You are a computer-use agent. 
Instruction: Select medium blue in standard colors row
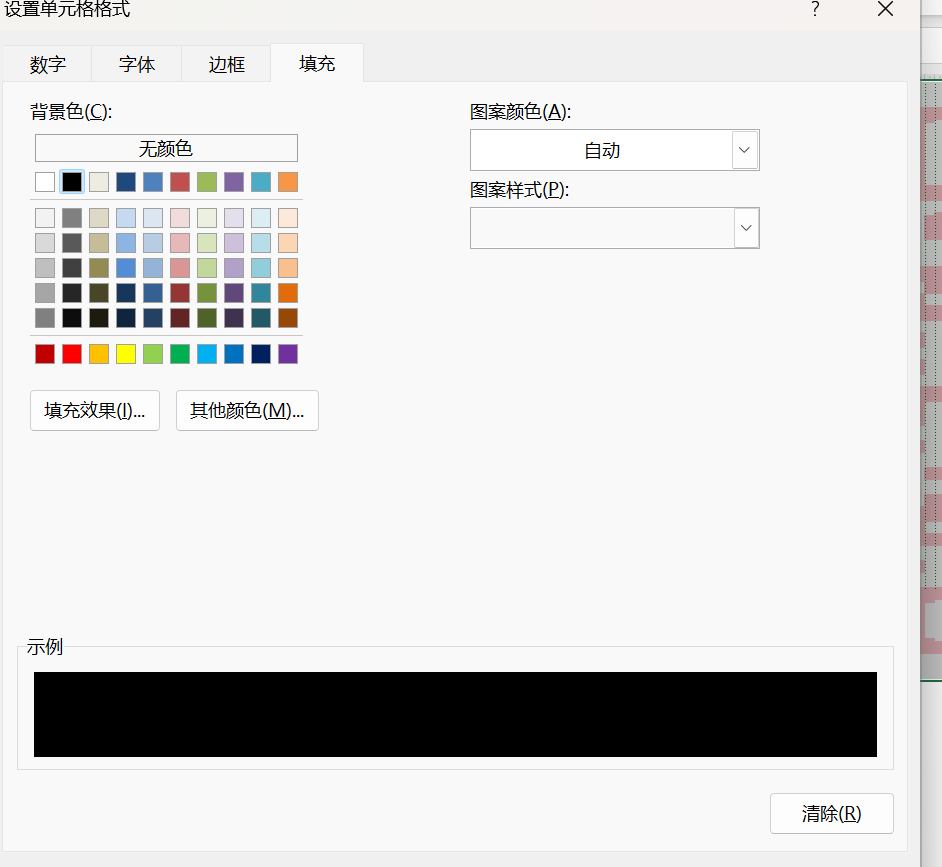234,354
